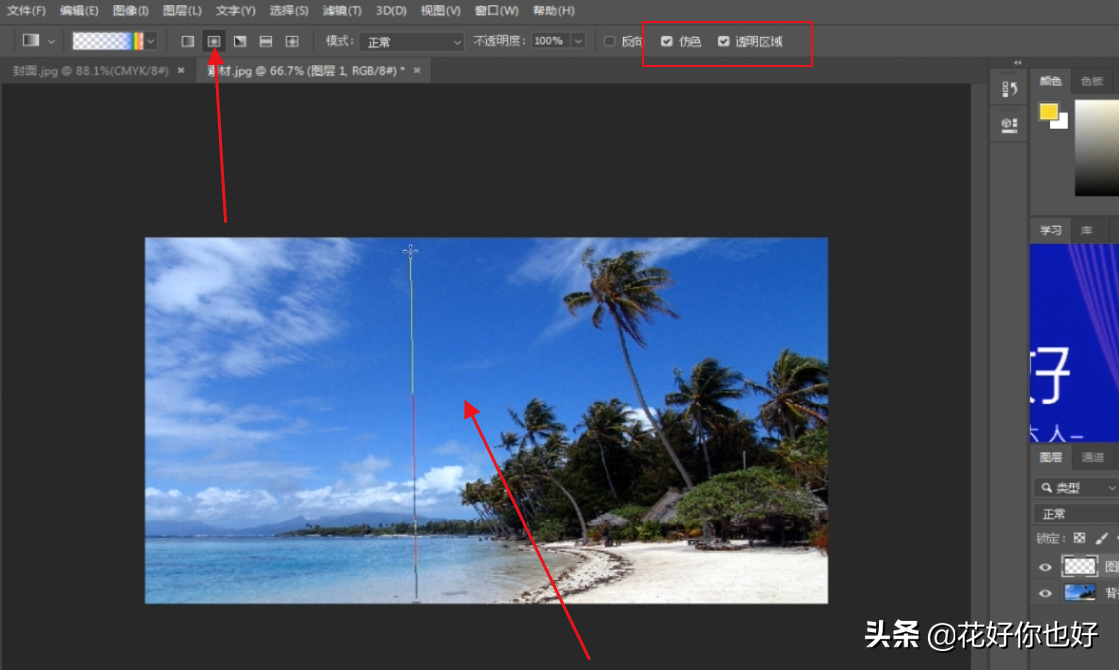Select the diamond gradient style icon

coord(292,41)
